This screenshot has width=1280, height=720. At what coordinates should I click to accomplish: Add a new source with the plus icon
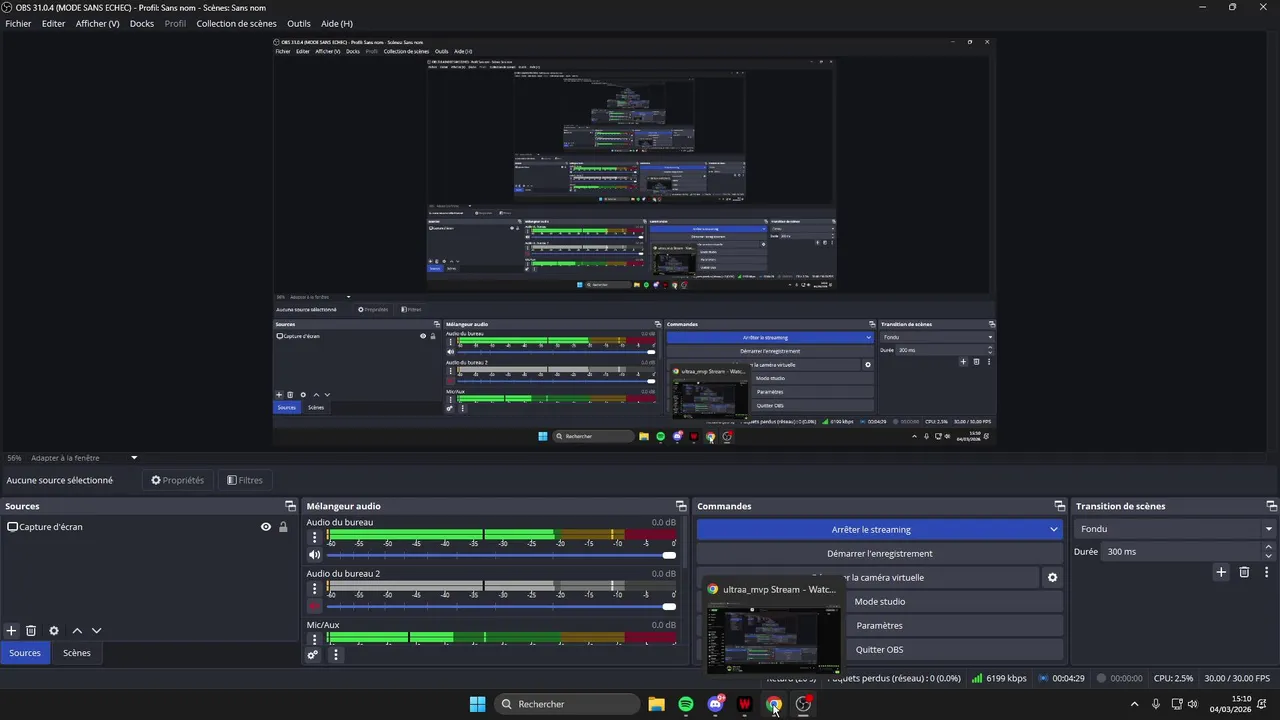pyautogui.click(x=11, y=631)
